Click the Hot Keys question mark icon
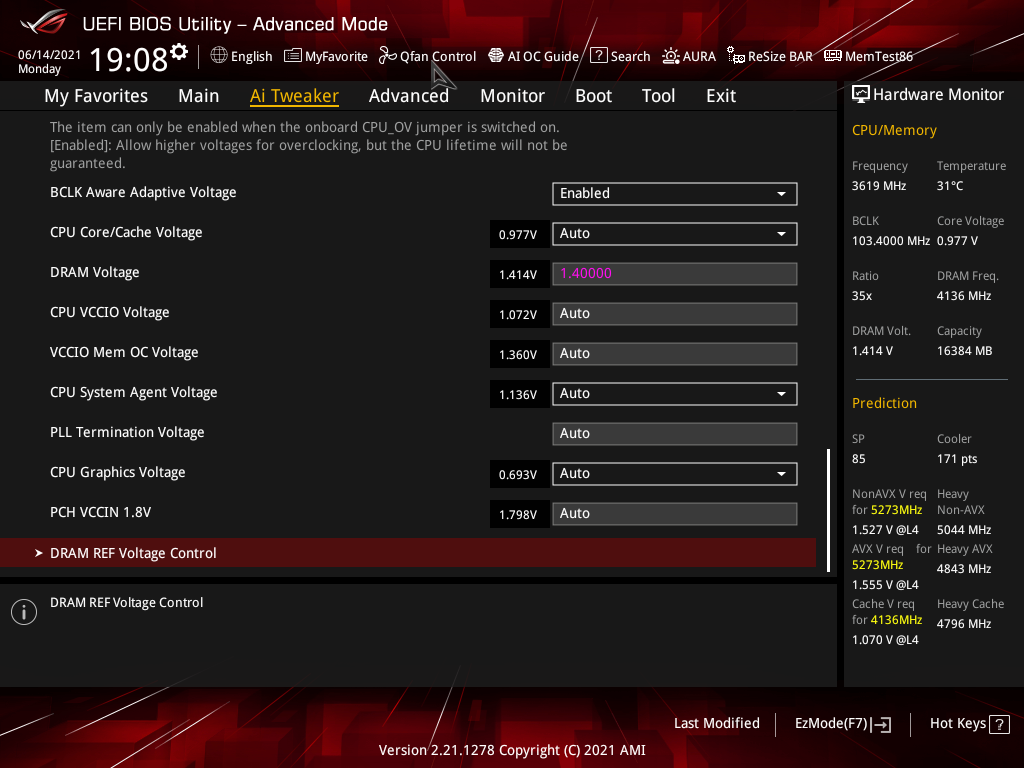This screenshot has height=768, width=1024. point(999,724)
